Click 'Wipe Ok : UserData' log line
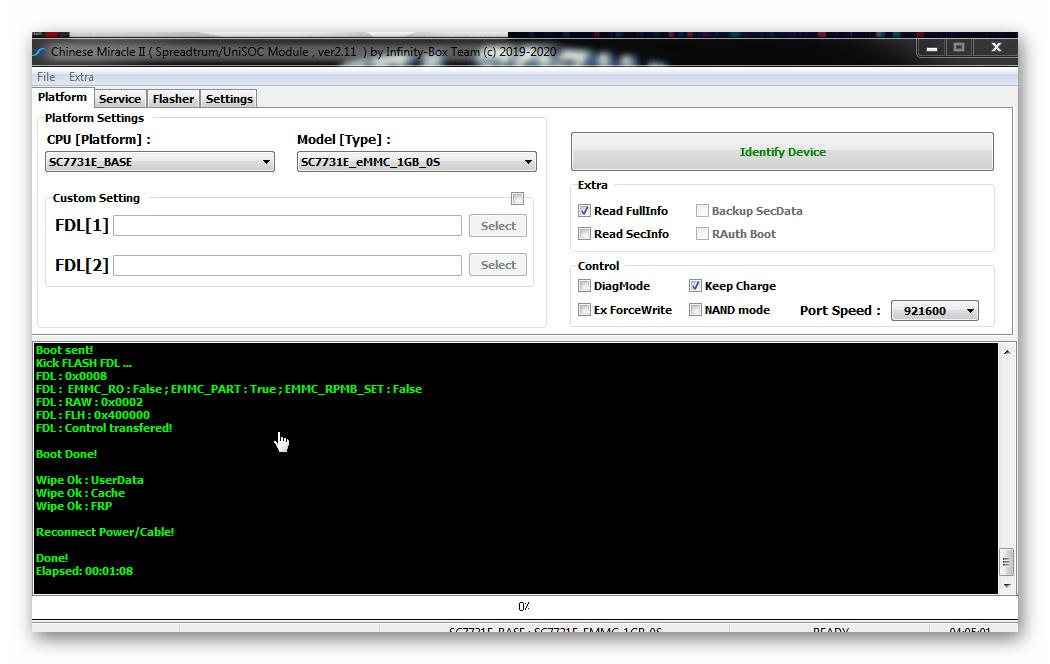Image resolution: width=1050 pixels, height=664 pixels. (x=90, y=480)
